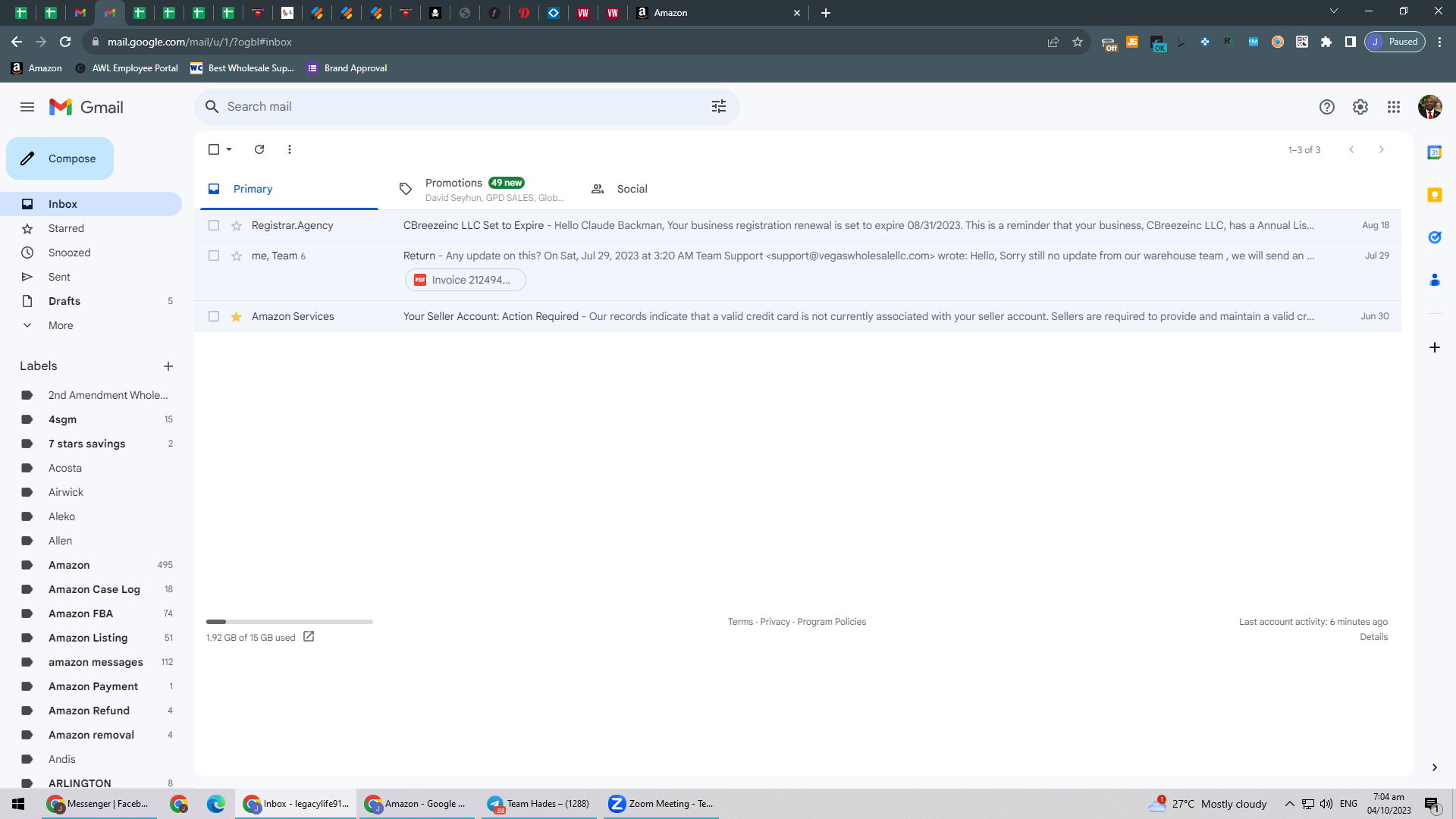This screenshot has width=1456, height=819.
Task: Open account activity Details
Action: 1373,637
